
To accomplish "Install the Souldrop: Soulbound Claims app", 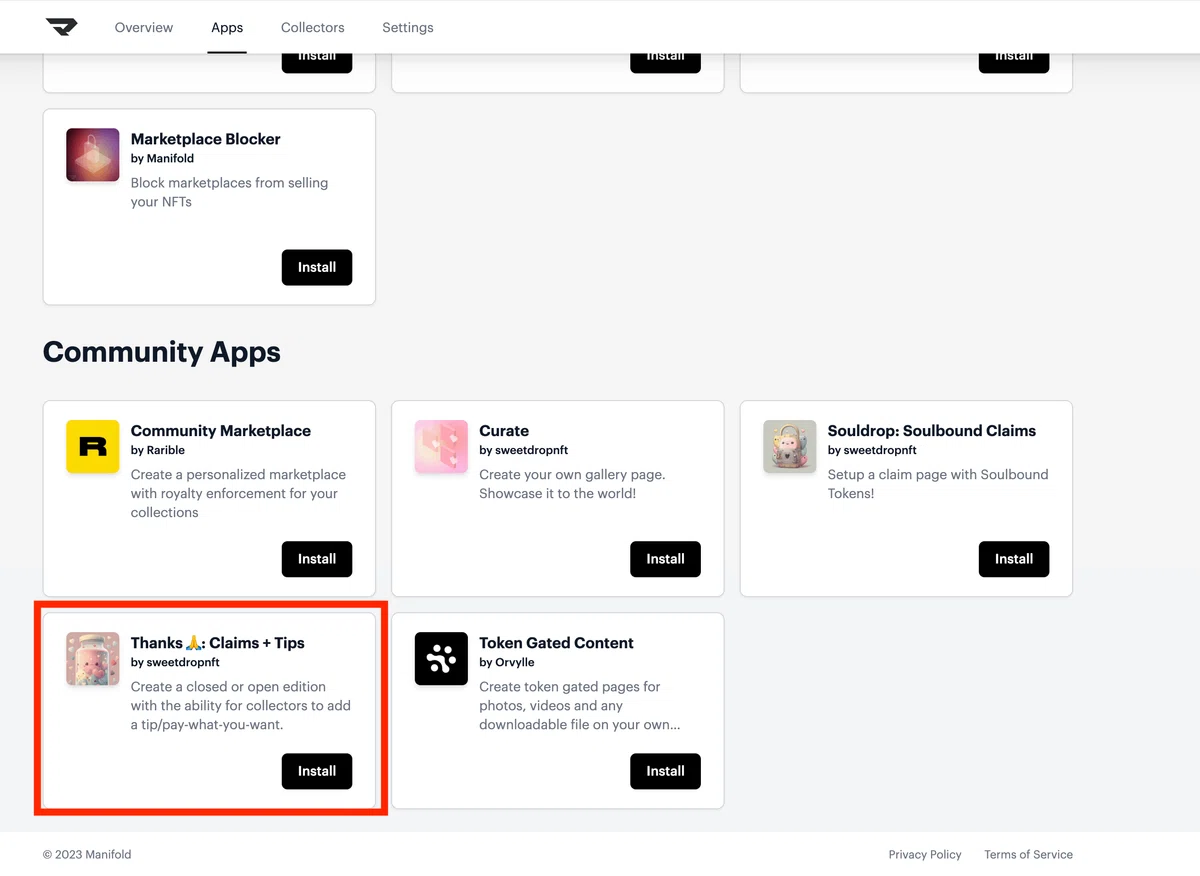I will [1014, 559].
